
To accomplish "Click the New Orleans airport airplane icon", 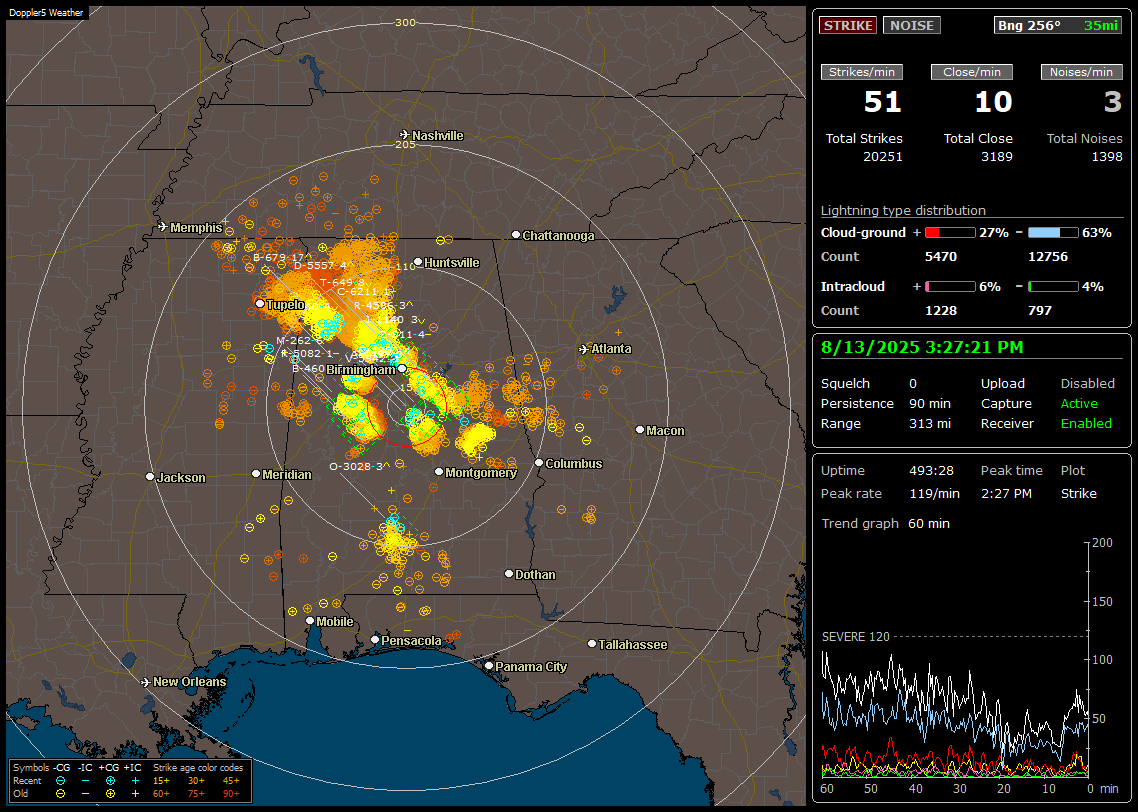I will pyautogui.click(x=146, y=682).
